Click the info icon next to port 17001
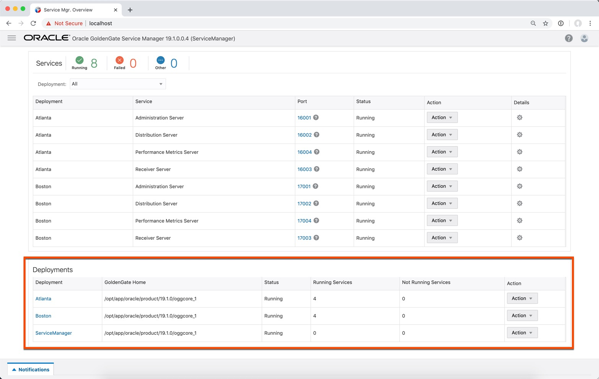The height and width of the screenshot is (379, 599). point(316,186)
